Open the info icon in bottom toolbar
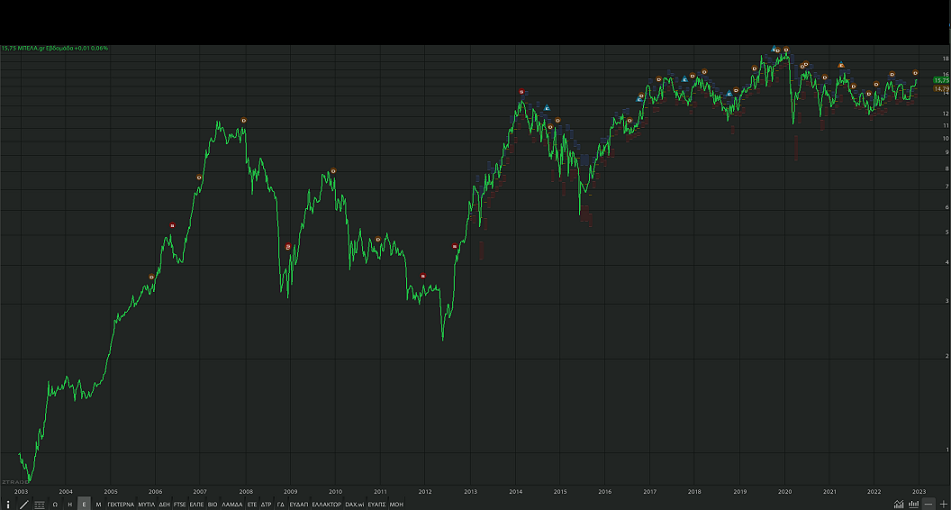Screen dimensions: 951x510 [8, 505]
